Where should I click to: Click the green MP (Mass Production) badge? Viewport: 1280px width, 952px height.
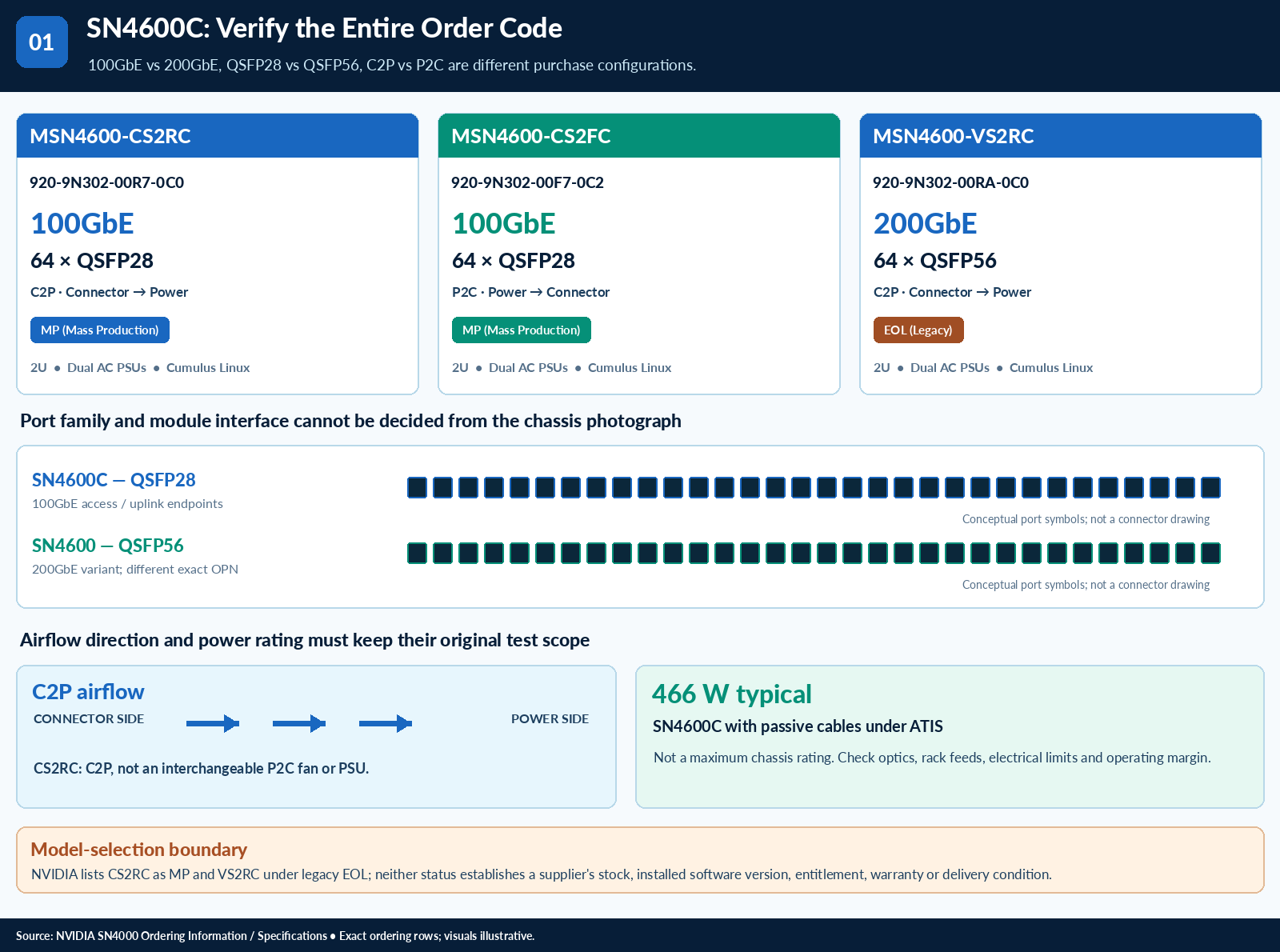pos(522,330)
